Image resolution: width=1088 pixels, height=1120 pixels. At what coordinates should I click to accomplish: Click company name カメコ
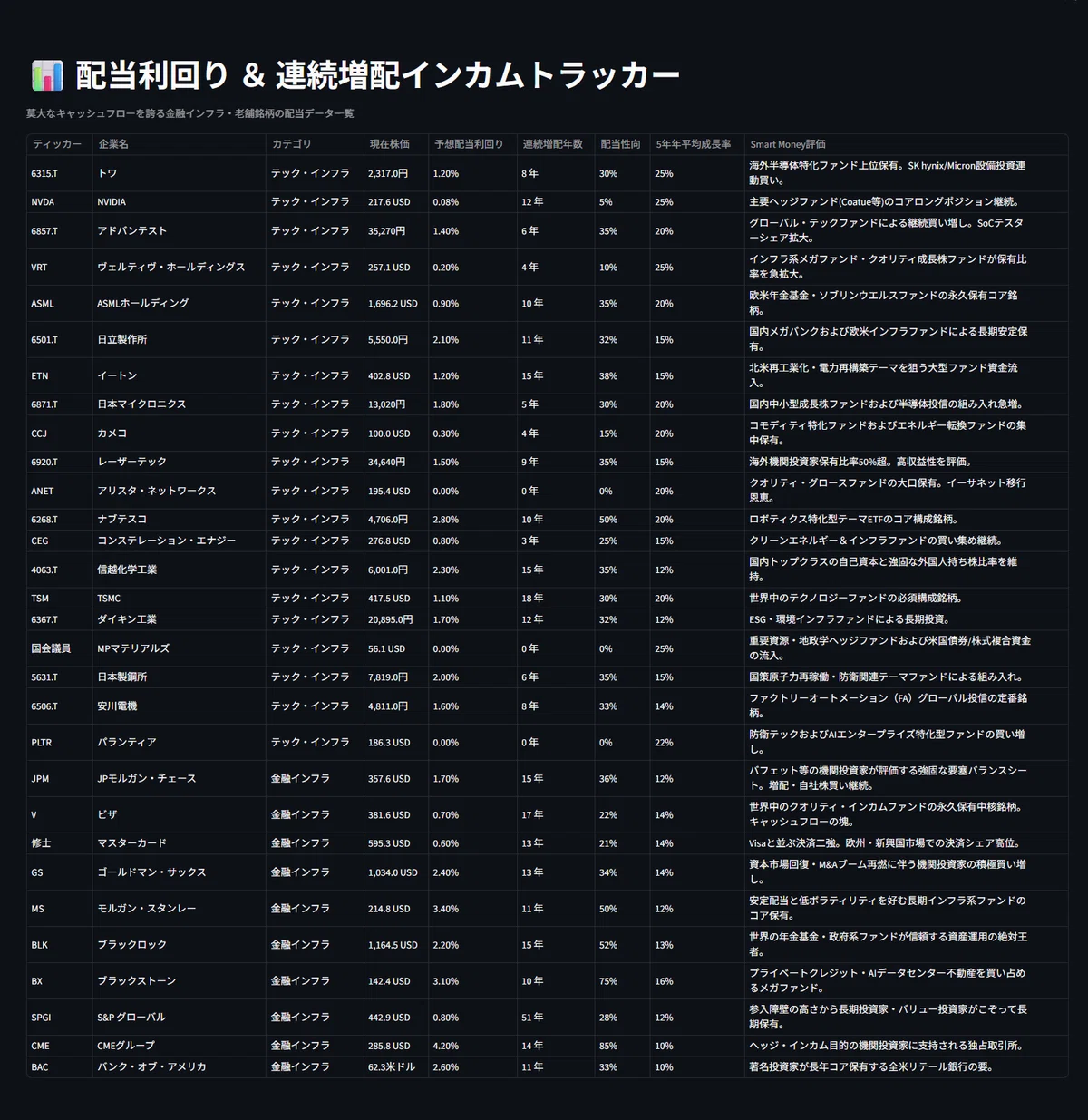[x=180, y=433]
